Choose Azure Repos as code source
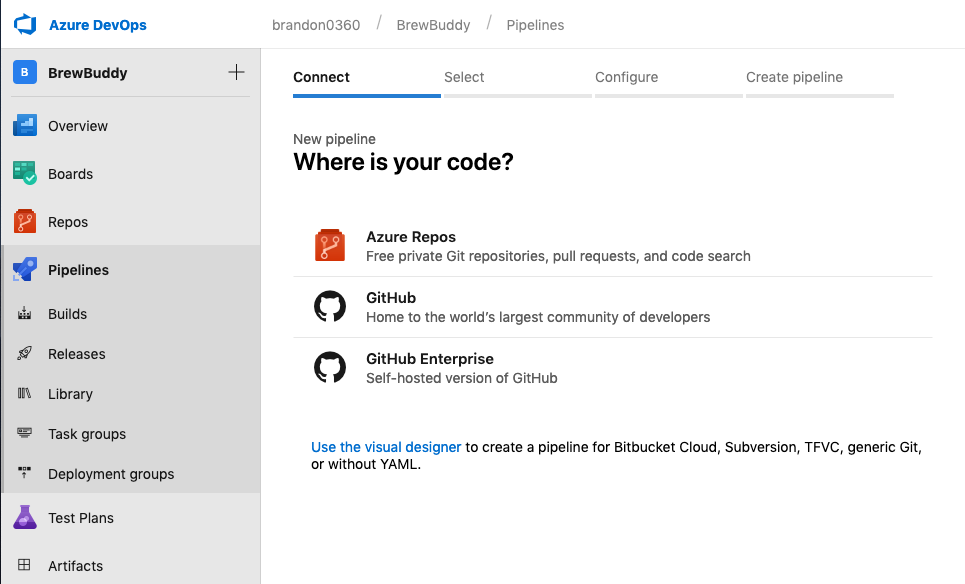Image resolution: width=965 pixels, height=584 pixels. coord(613,246)
